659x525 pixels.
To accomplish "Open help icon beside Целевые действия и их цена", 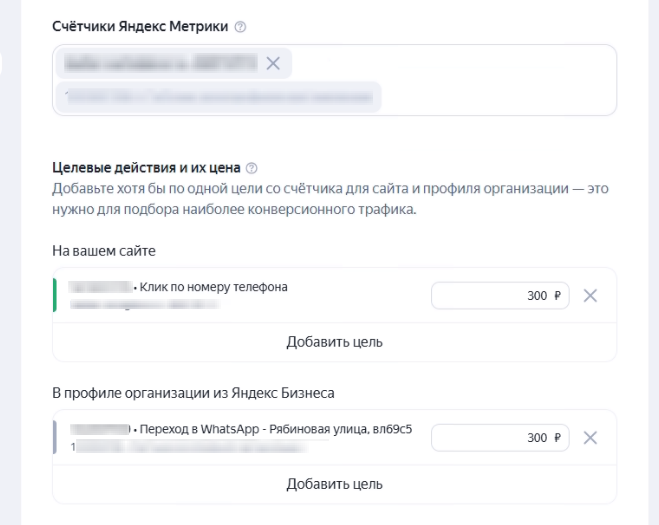I will [x=251, y=168].
